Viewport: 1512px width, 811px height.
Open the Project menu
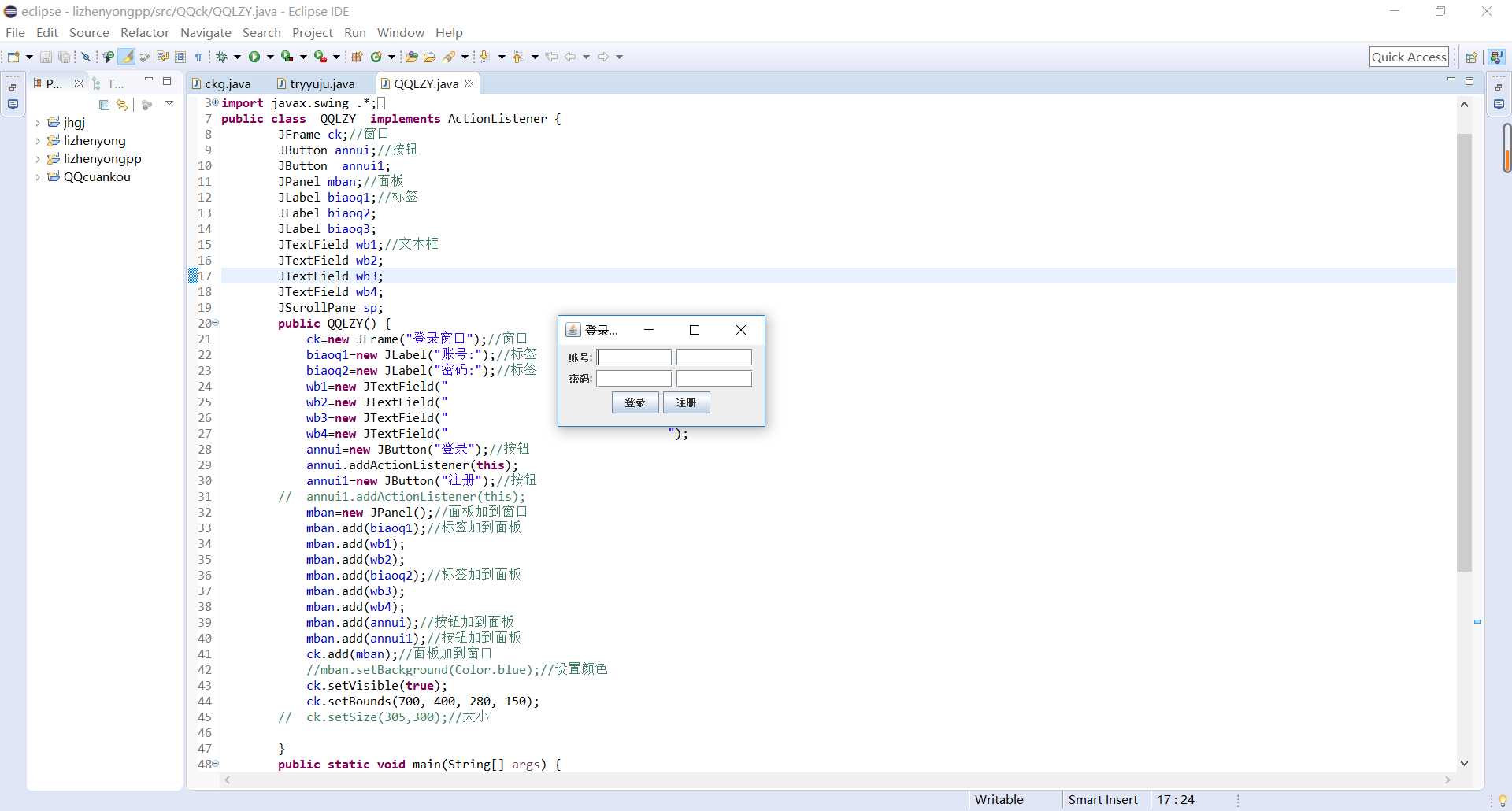[x=313, y=32]
